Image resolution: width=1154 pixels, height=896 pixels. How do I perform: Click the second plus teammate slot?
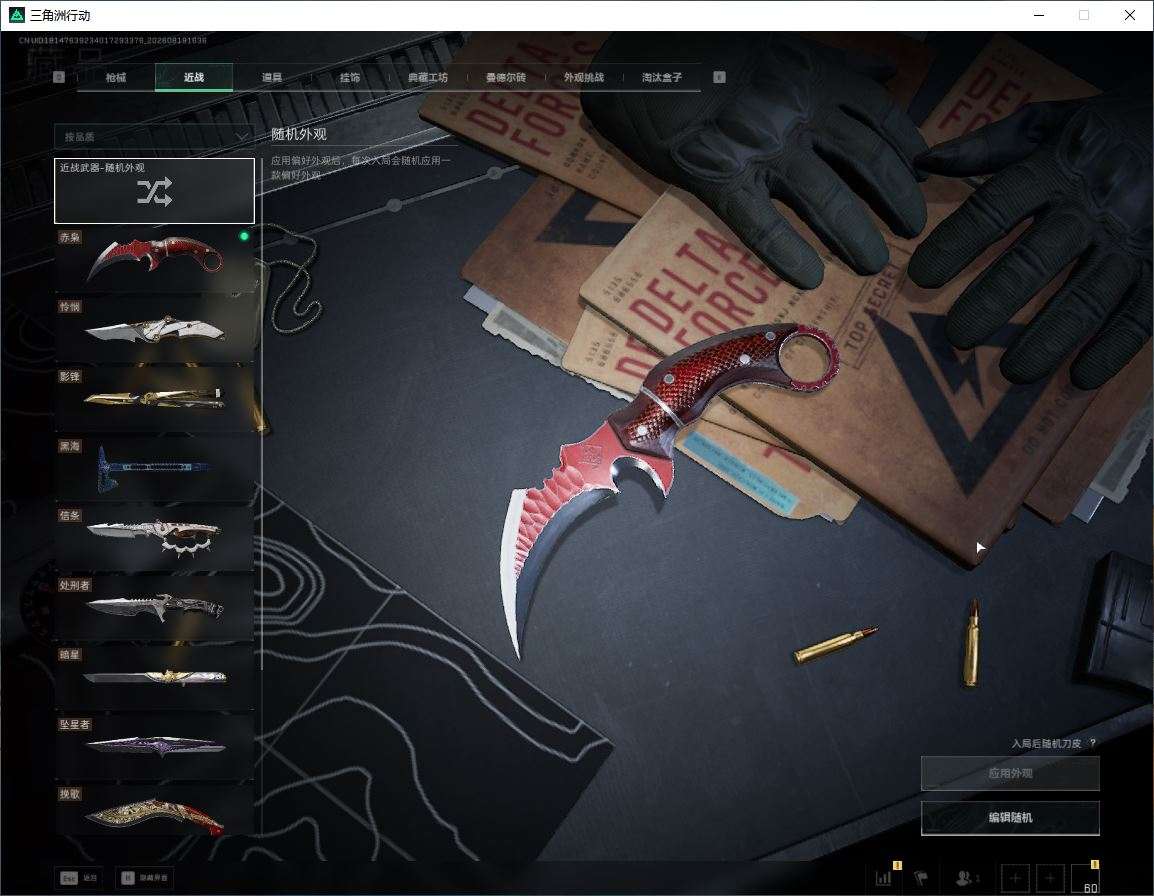[1050, 878]
